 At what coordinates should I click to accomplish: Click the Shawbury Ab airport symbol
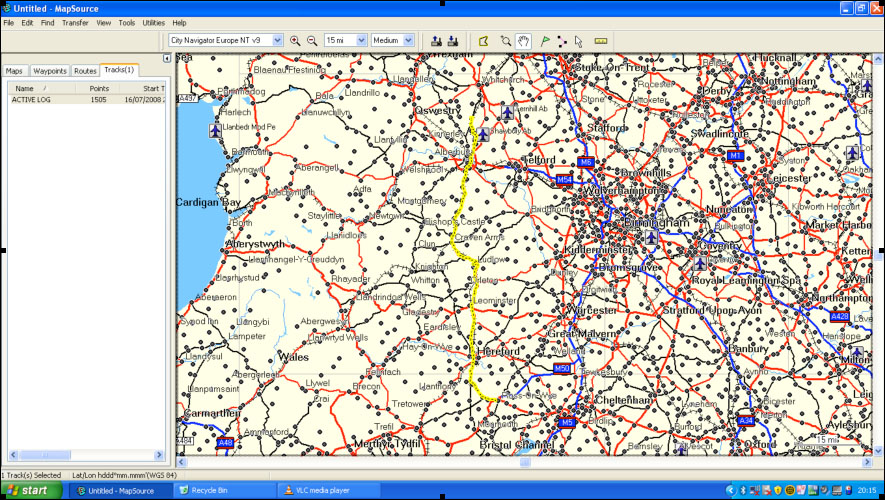(x=483, y=134)
